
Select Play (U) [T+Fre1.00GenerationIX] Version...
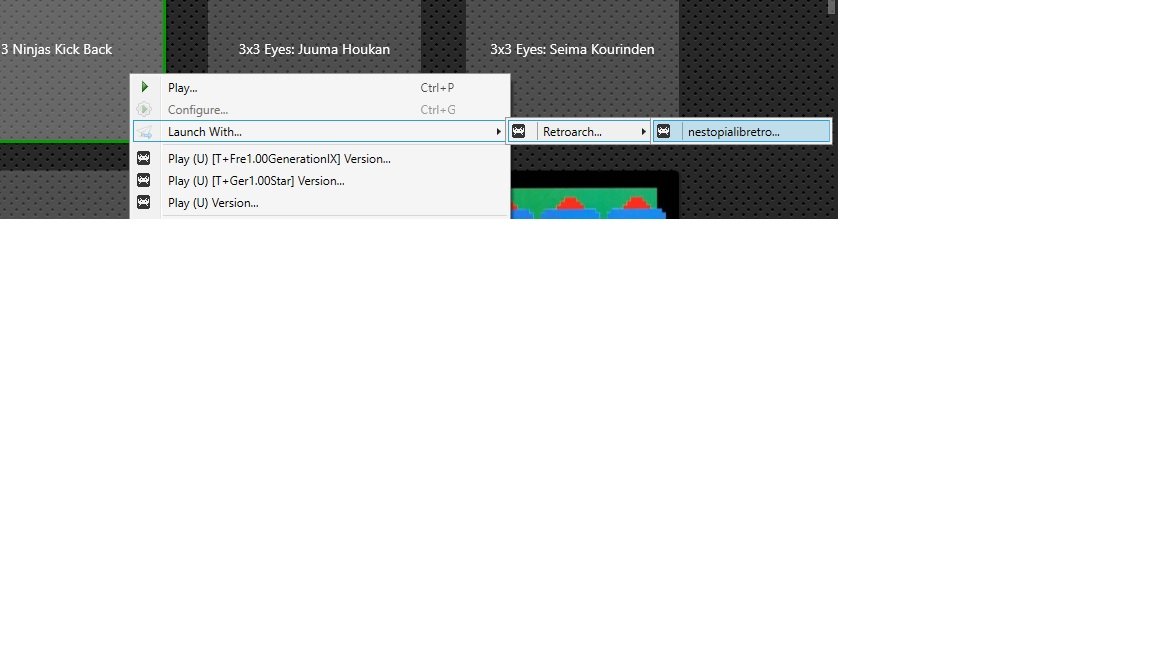320,159
